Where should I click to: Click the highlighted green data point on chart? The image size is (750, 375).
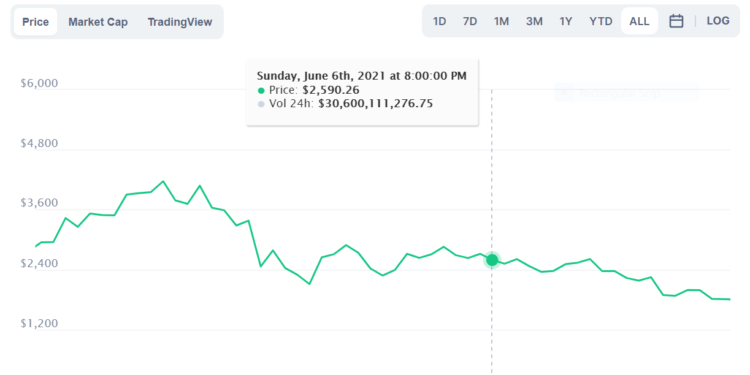pyautogui.click(x=492, y=260)
